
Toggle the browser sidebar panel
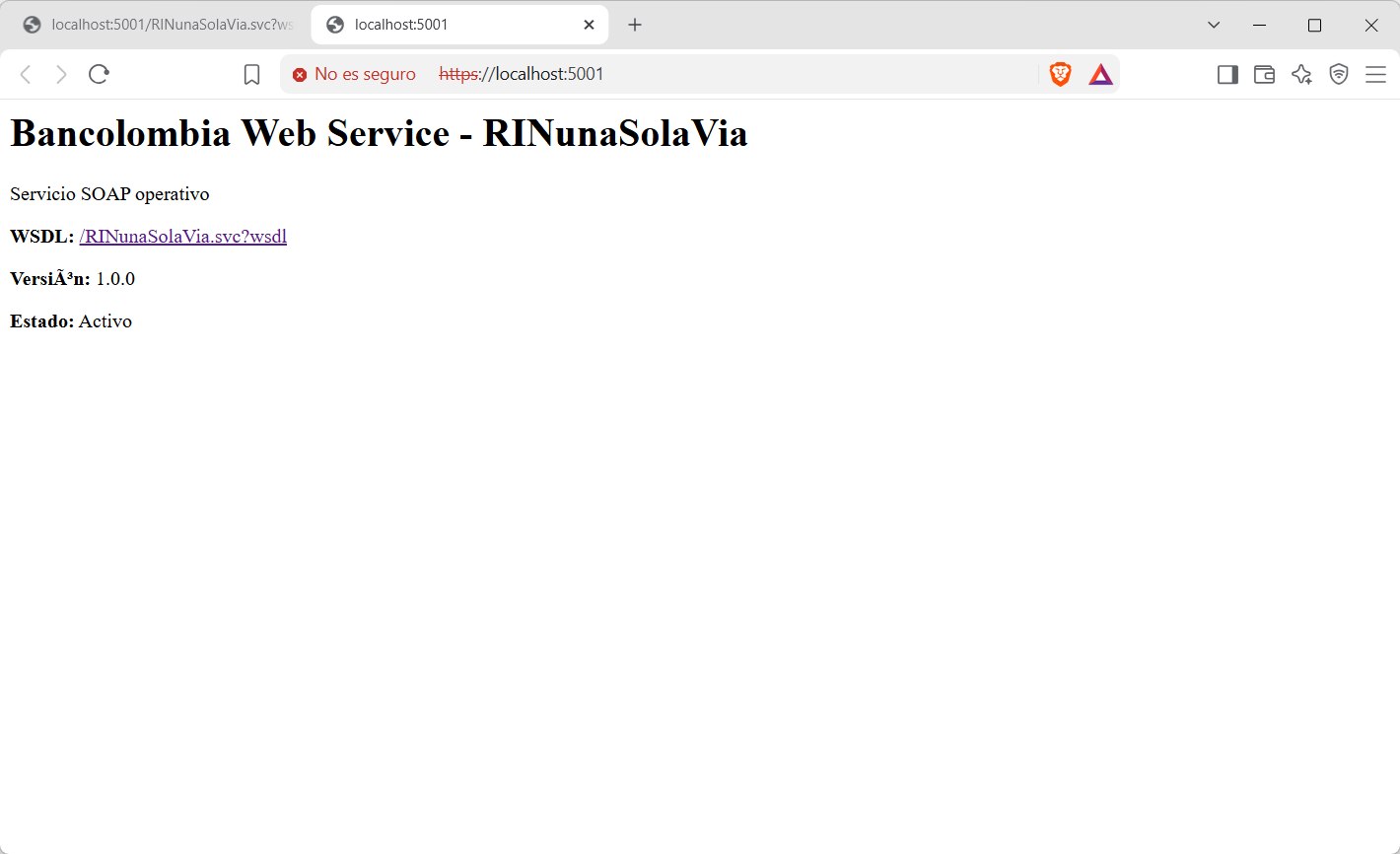click(1227, 74)
